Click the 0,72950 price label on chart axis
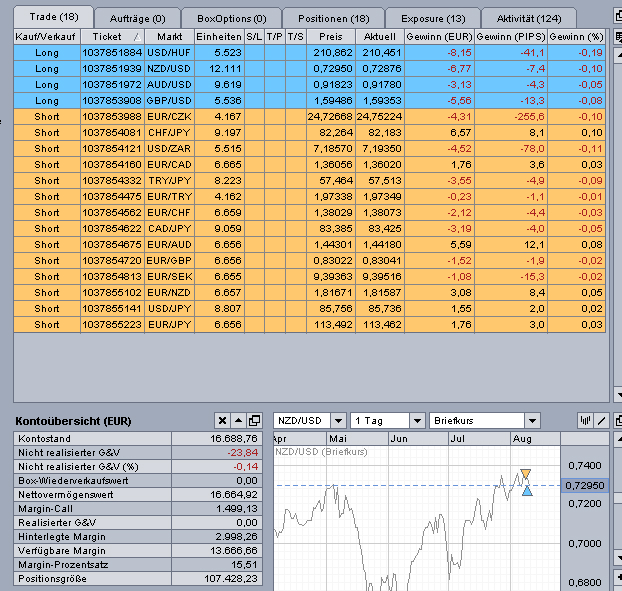This screenshot has height=591, width=622. (x=586, y=485)
